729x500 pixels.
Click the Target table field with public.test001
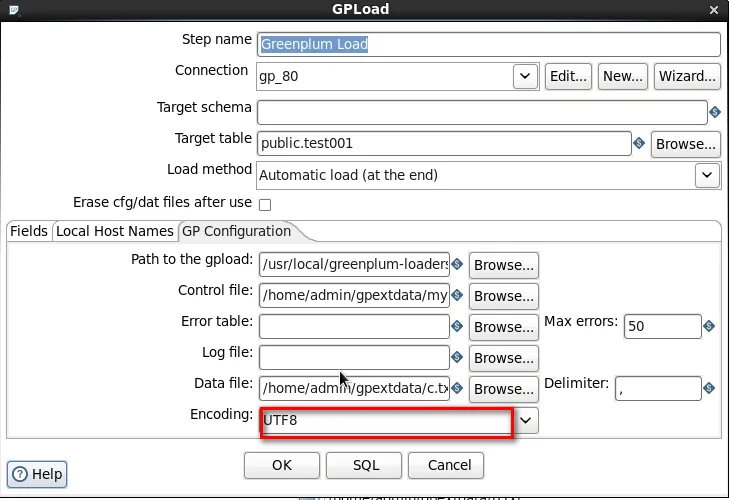(444, 143)
